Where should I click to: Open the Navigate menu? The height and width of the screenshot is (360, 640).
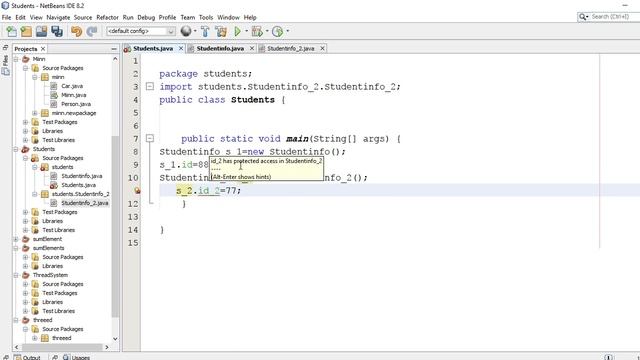(x=58, y=18)
